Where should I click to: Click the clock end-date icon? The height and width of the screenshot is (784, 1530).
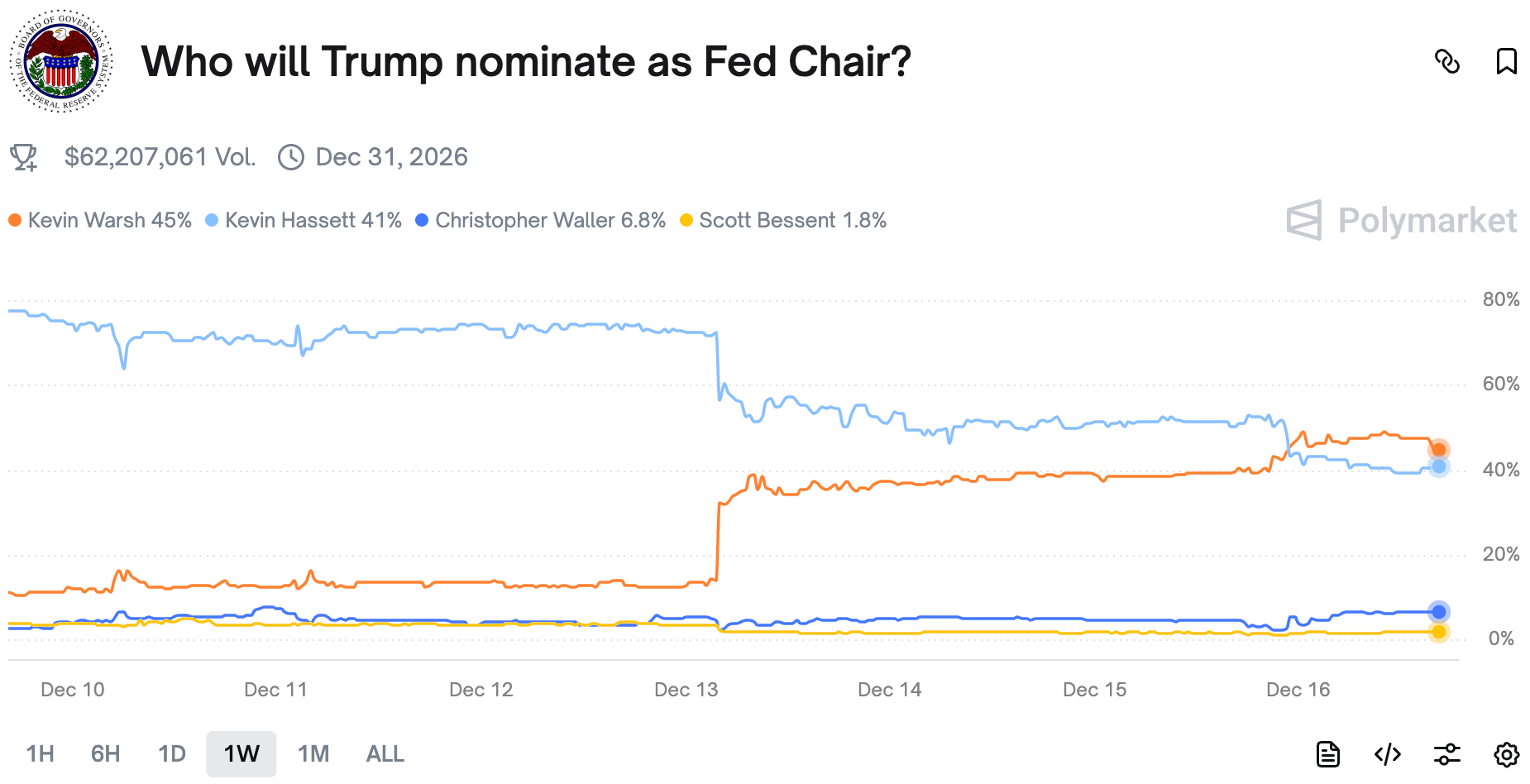click(x=291, y=157)
